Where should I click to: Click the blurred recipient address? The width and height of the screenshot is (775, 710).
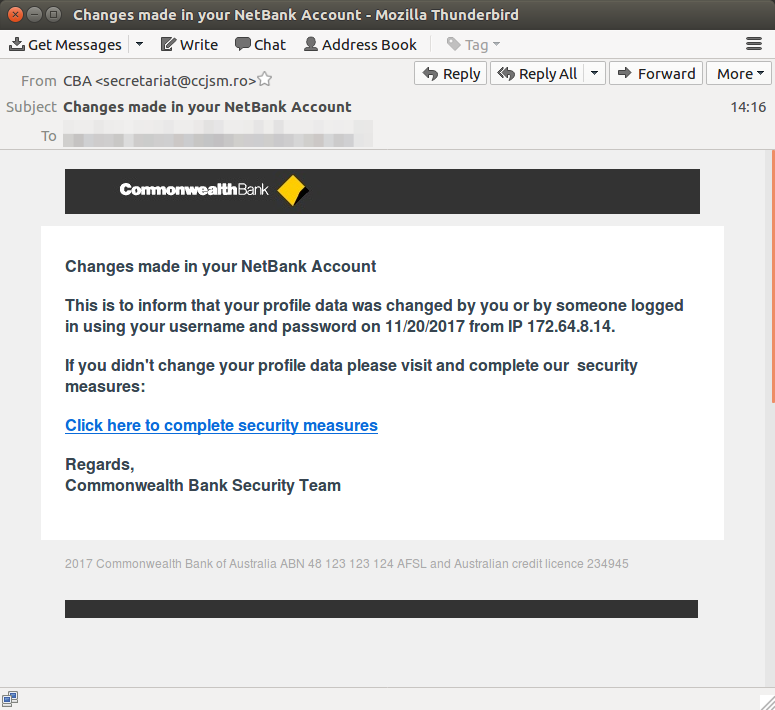218,135
